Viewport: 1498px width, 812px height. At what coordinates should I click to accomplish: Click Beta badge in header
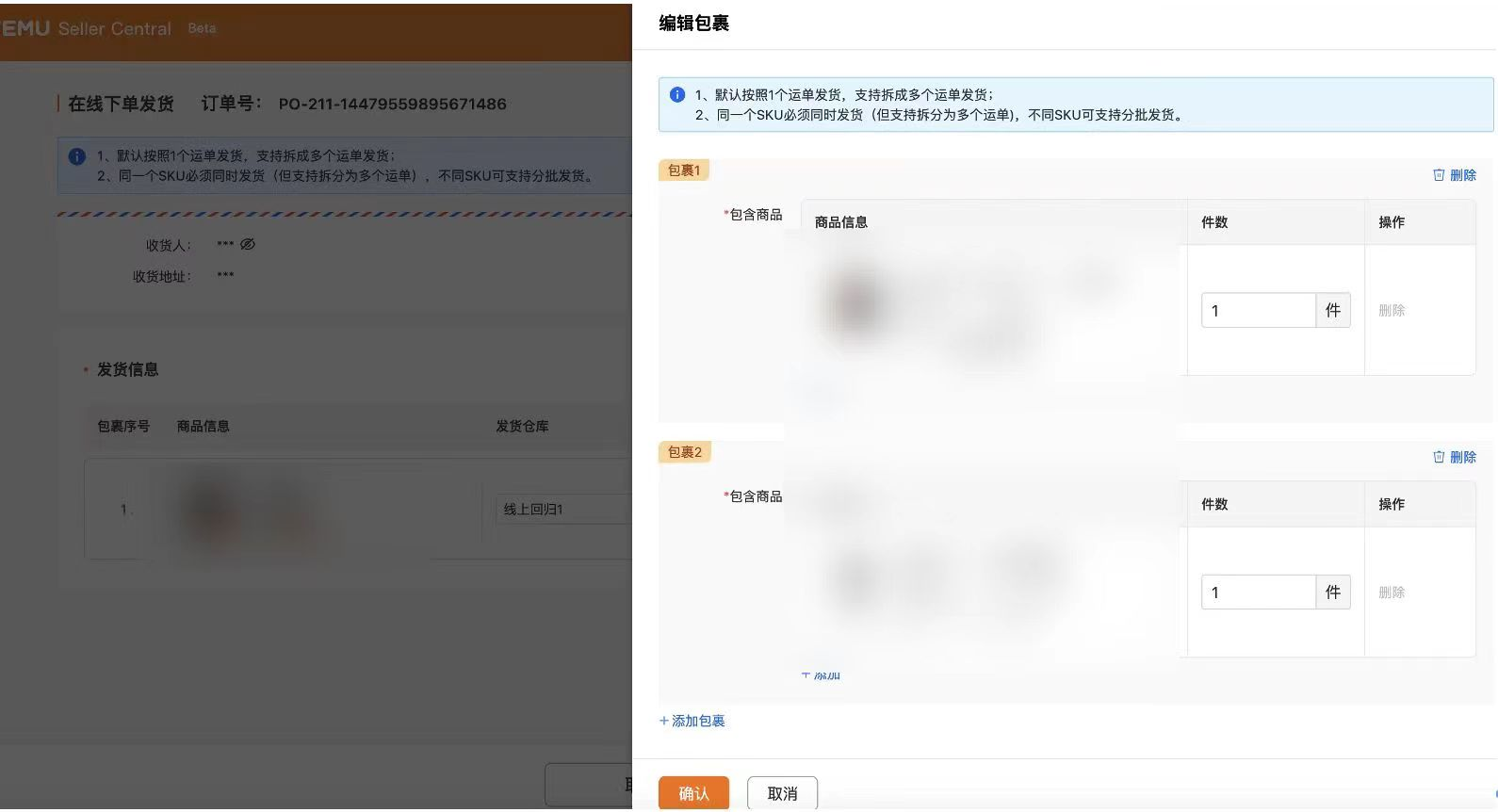click(x=202, y=28)
